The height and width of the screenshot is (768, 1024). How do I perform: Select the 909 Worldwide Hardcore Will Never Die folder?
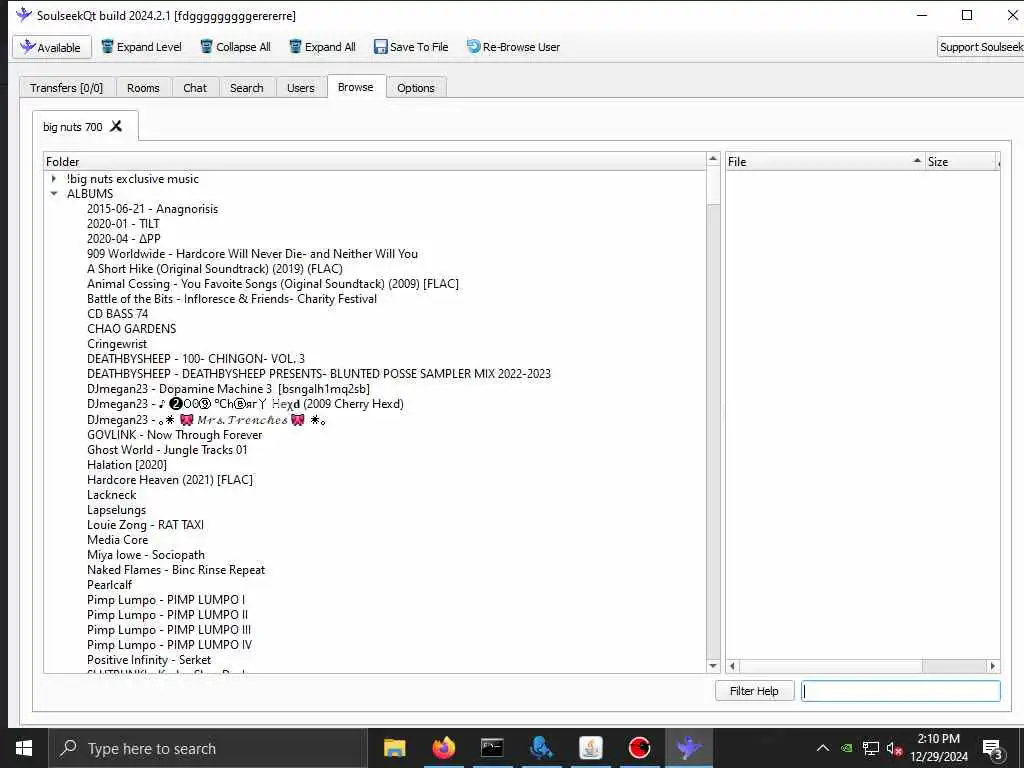[253, 254]
